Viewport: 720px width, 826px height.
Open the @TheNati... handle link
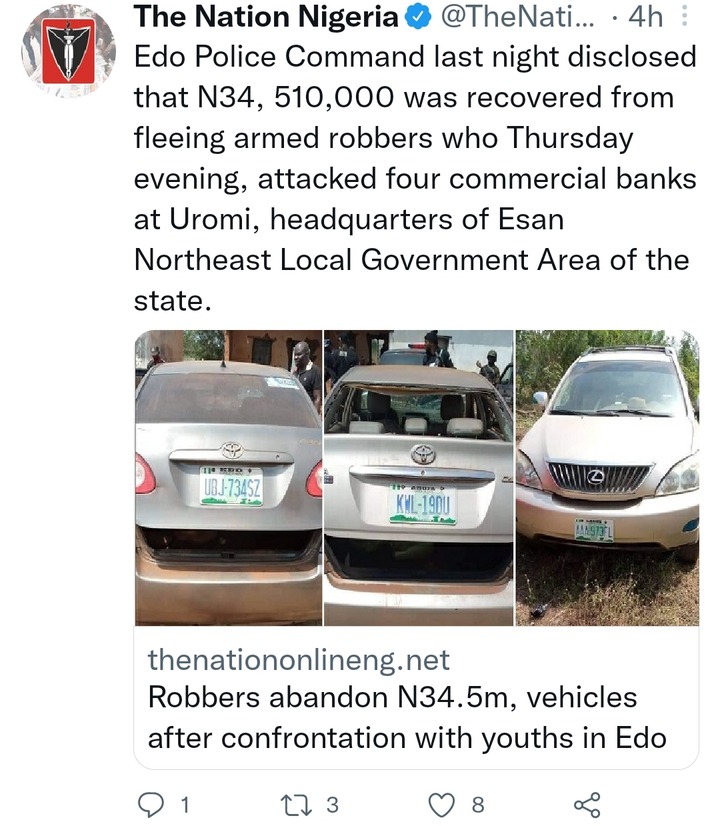click(x=520, y=17)
